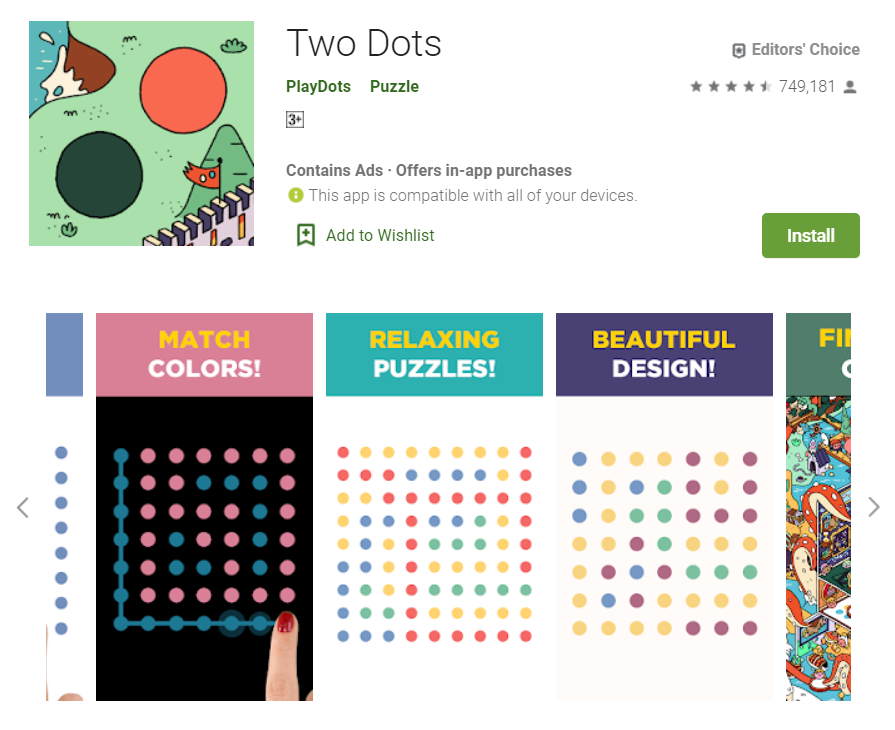The height and width of the screenshot is (730, 895).
Task: Click the Editors' Choice badge icon
Action: [x=739, y=49]
